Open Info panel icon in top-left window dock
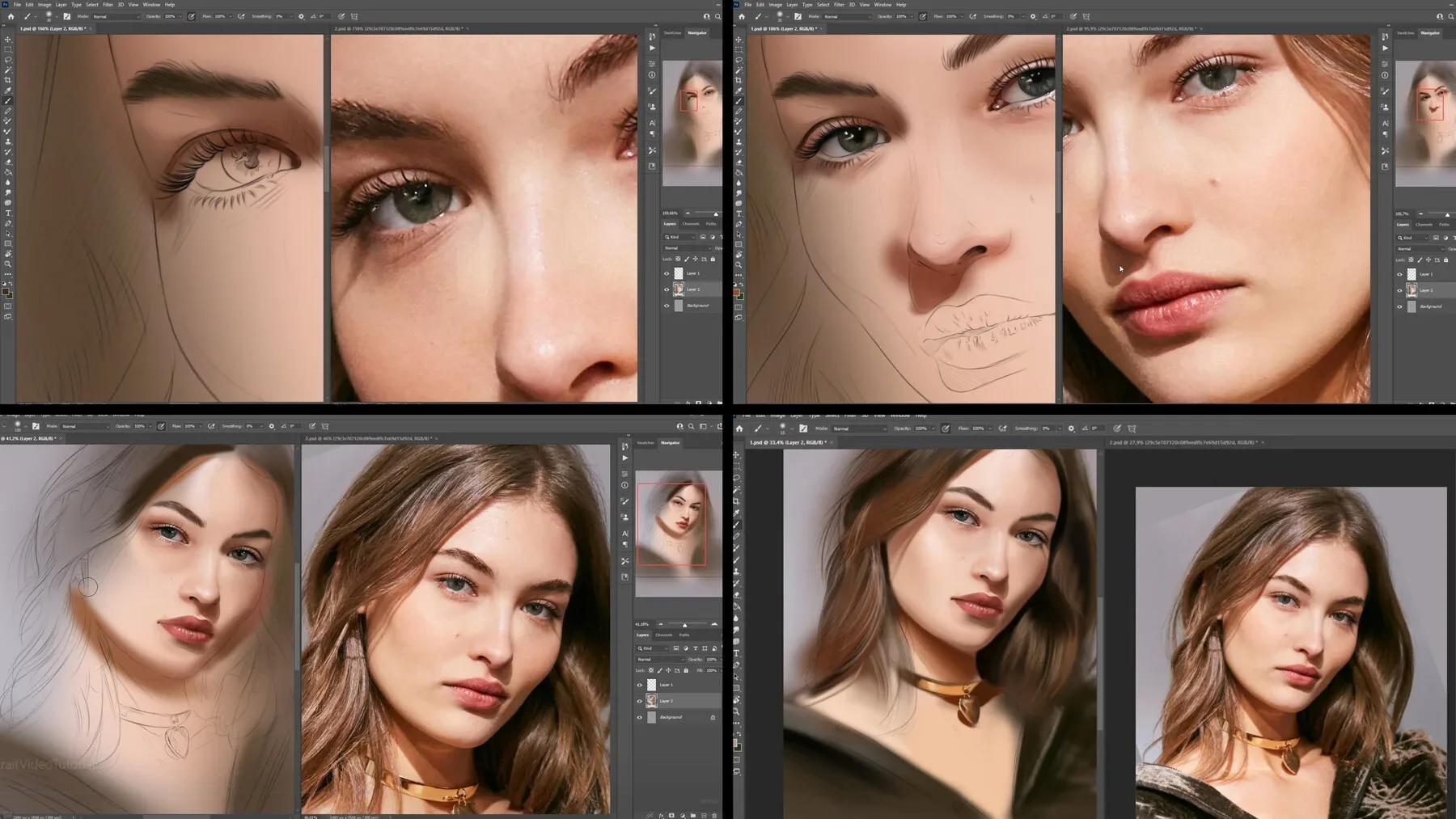Viewport: 1456px width, 819px height. coord(652,75)
